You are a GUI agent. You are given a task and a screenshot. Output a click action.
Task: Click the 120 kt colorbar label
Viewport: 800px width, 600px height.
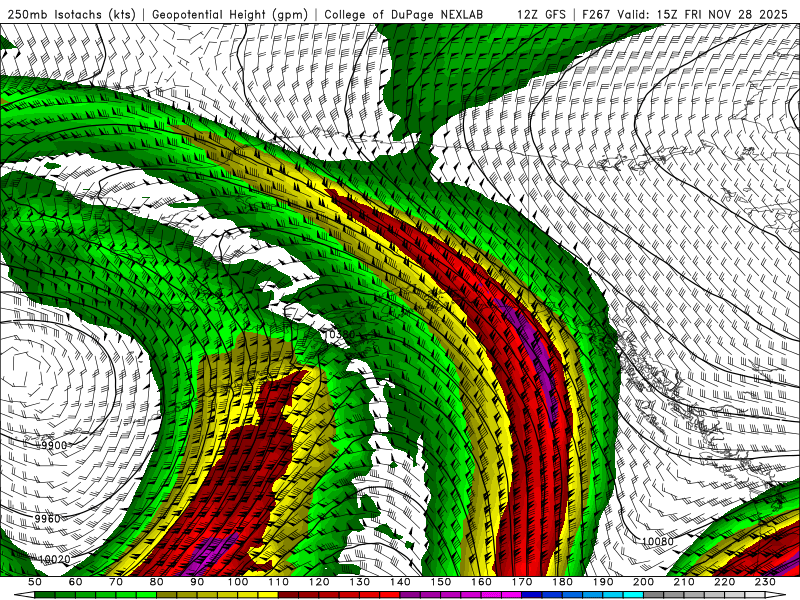tap(319, 582)
